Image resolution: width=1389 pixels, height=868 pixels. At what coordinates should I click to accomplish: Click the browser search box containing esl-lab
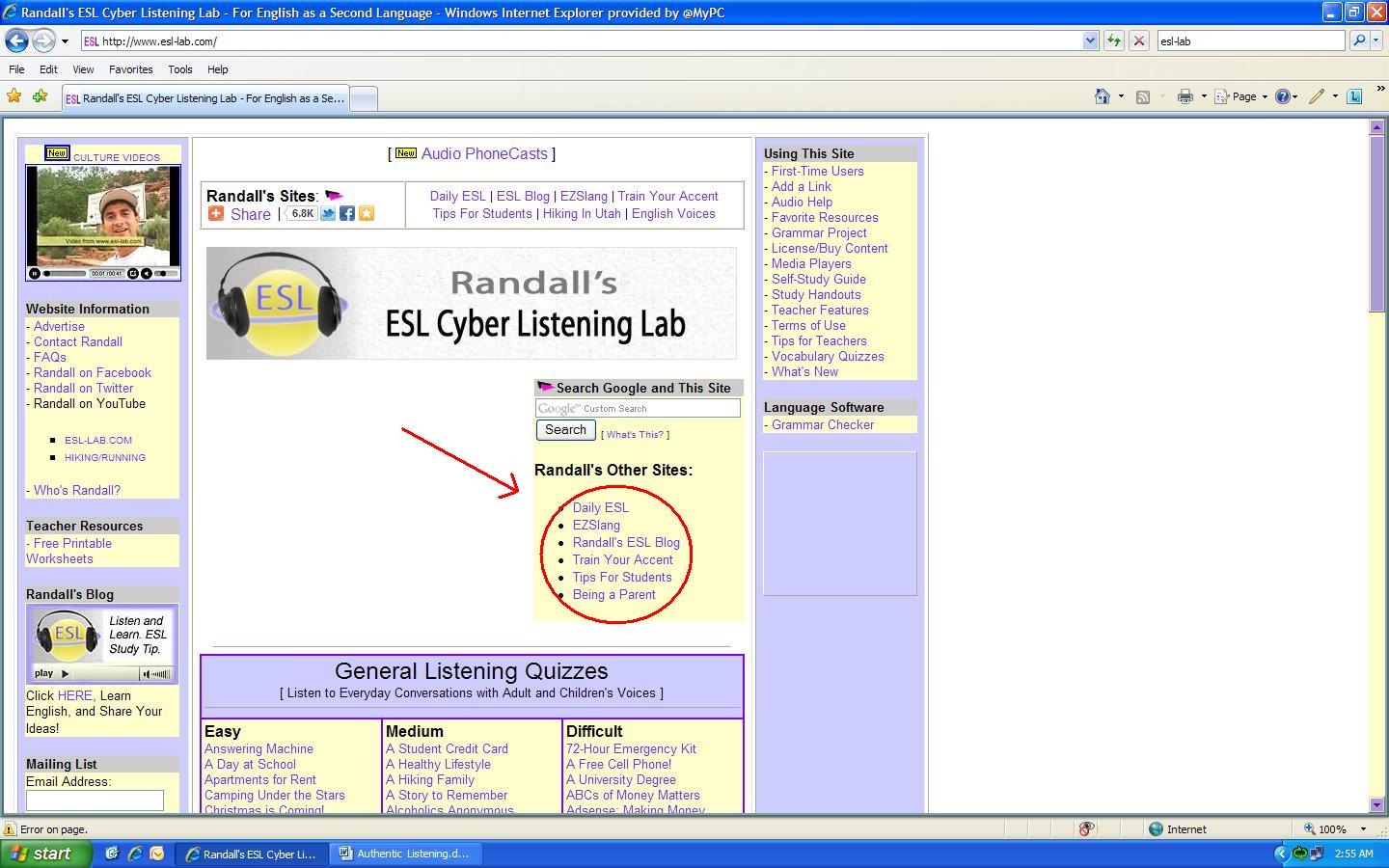1250,41
